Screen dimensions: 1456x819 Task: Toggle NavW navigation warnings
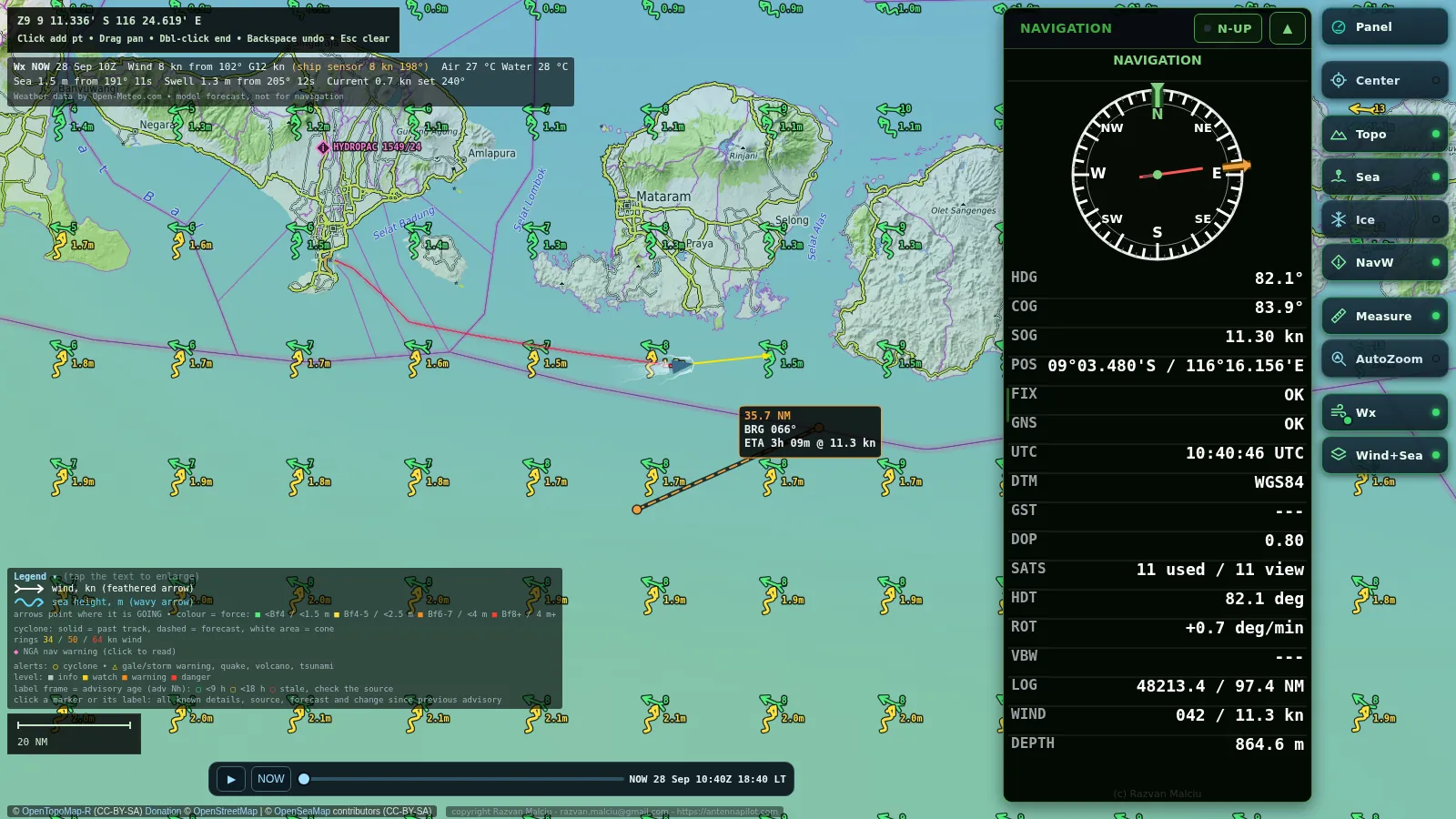[1384, 262]
